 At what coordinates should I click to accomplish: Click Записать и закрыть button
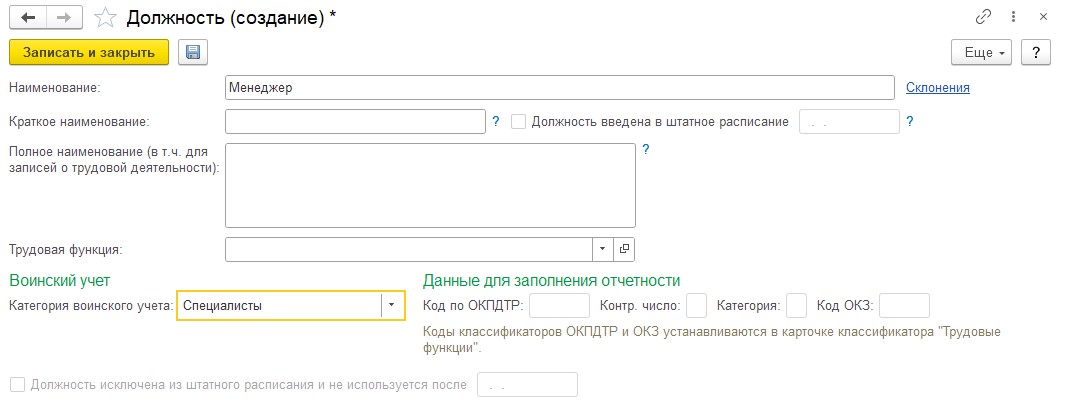coord(89,52)
